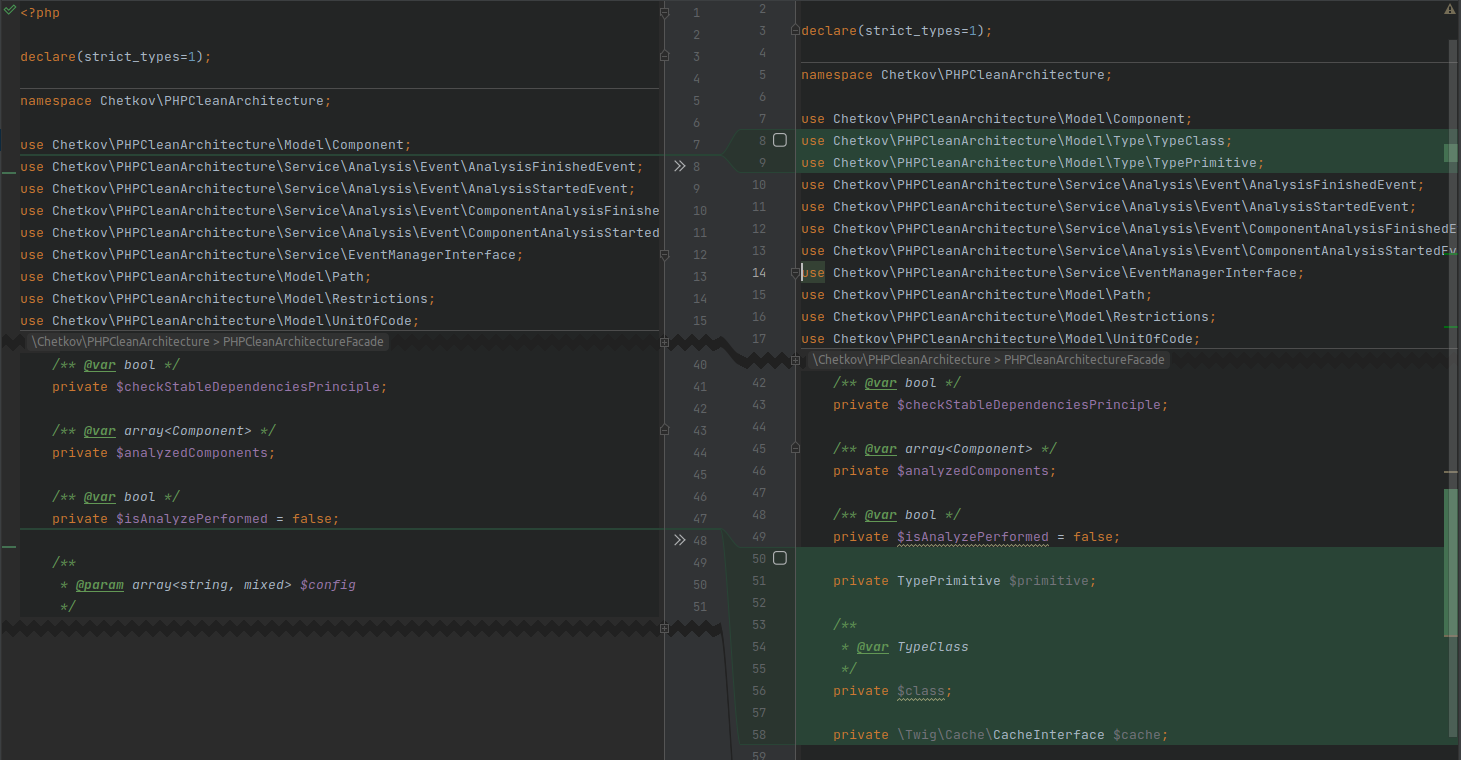Collapse the fold marker at left line 43
The width and height of the screenshot is (1461, 760).
(664, 431)
